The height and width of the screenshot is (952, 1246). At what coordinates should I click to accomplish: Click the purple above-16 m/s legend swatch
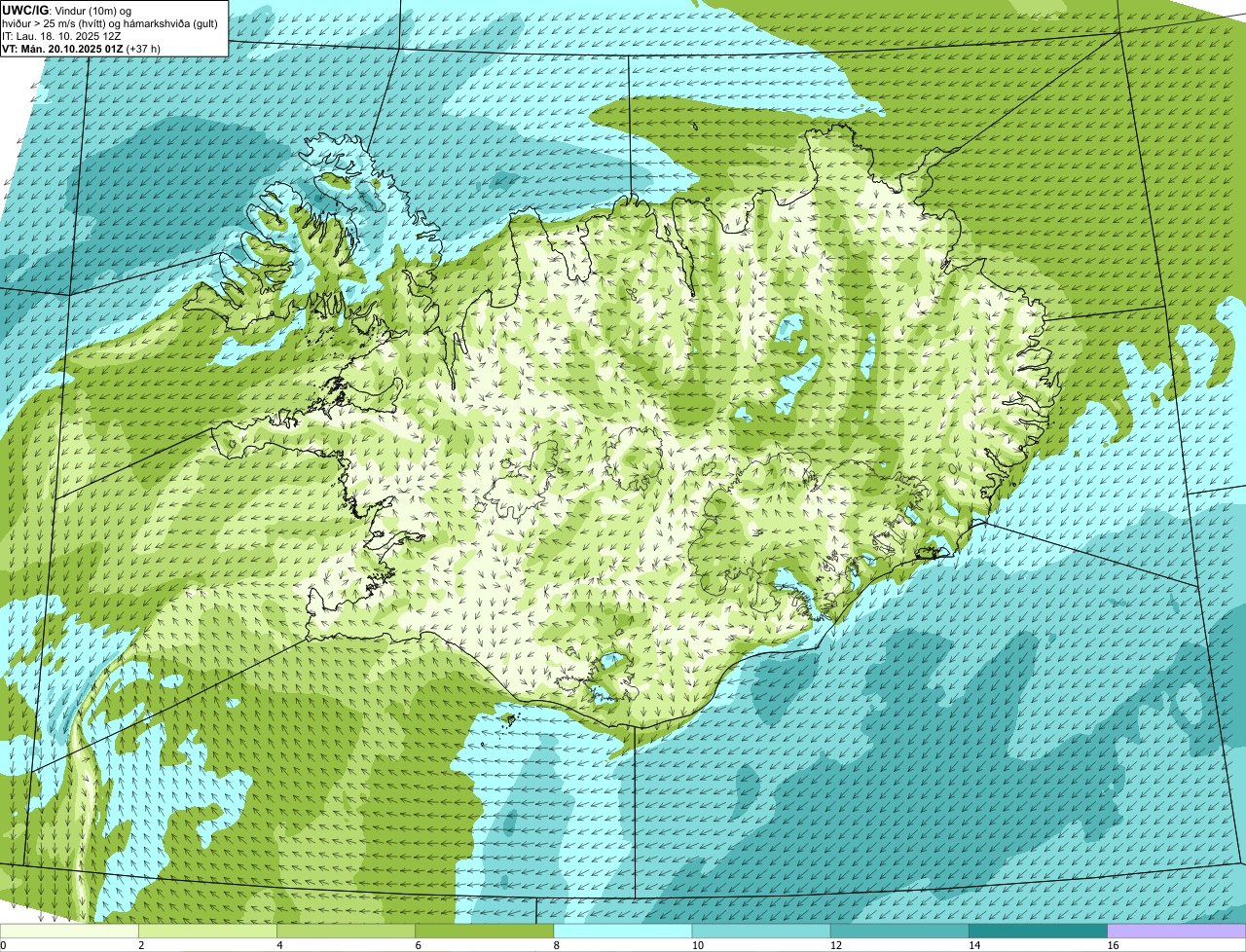1177,932
